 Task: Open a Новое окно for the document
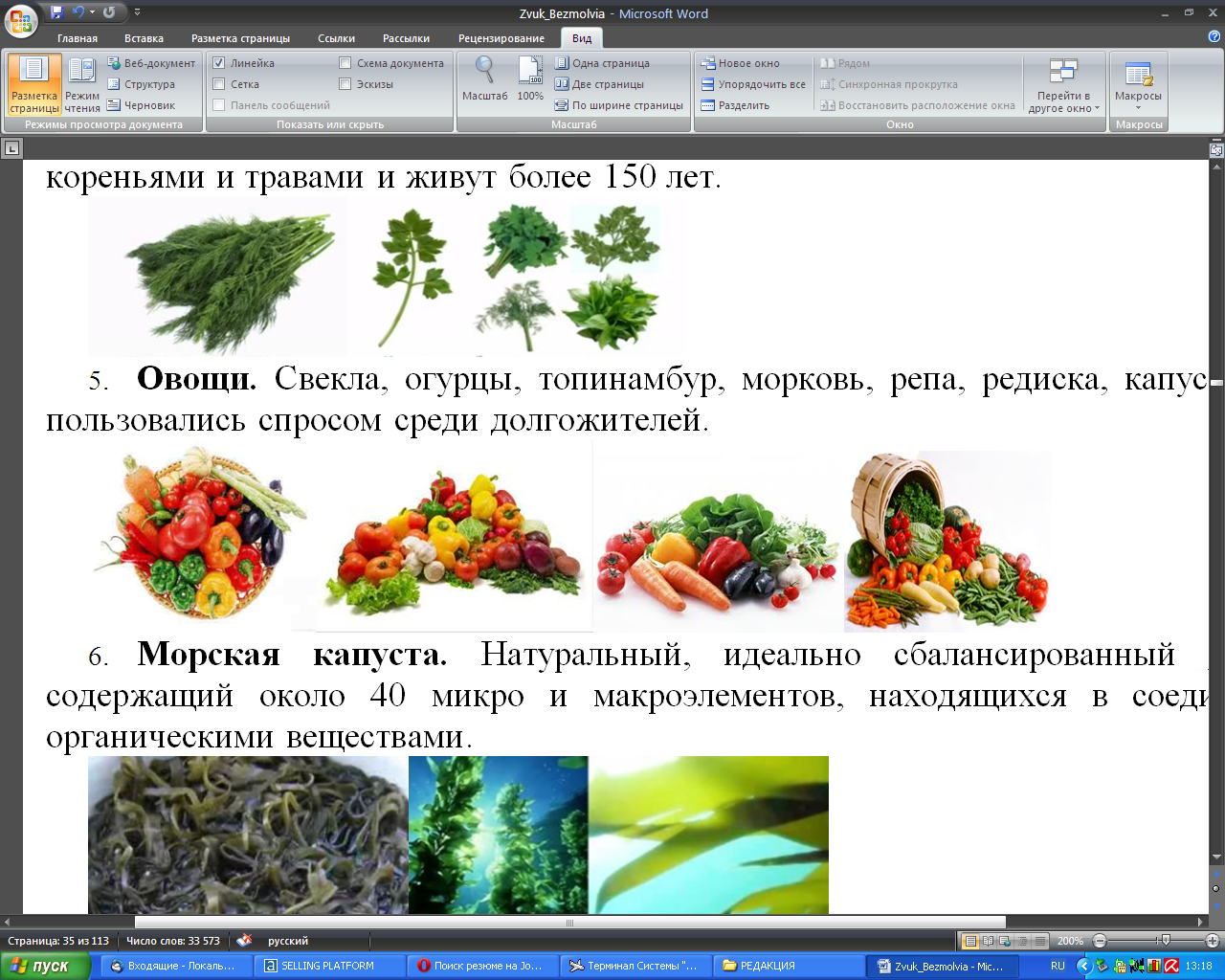pos(741,63)
